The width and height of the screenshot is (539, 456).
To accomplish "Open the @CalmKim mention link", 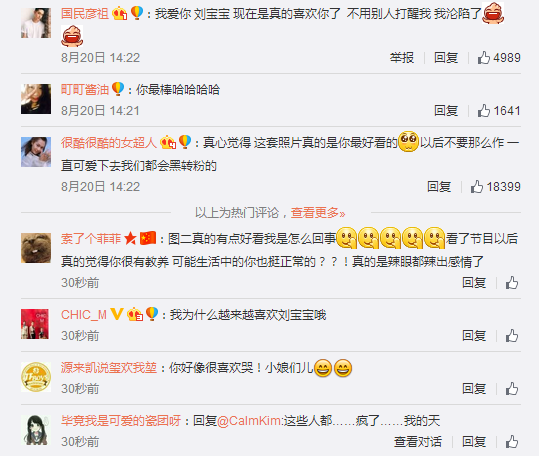I will 249,421.
